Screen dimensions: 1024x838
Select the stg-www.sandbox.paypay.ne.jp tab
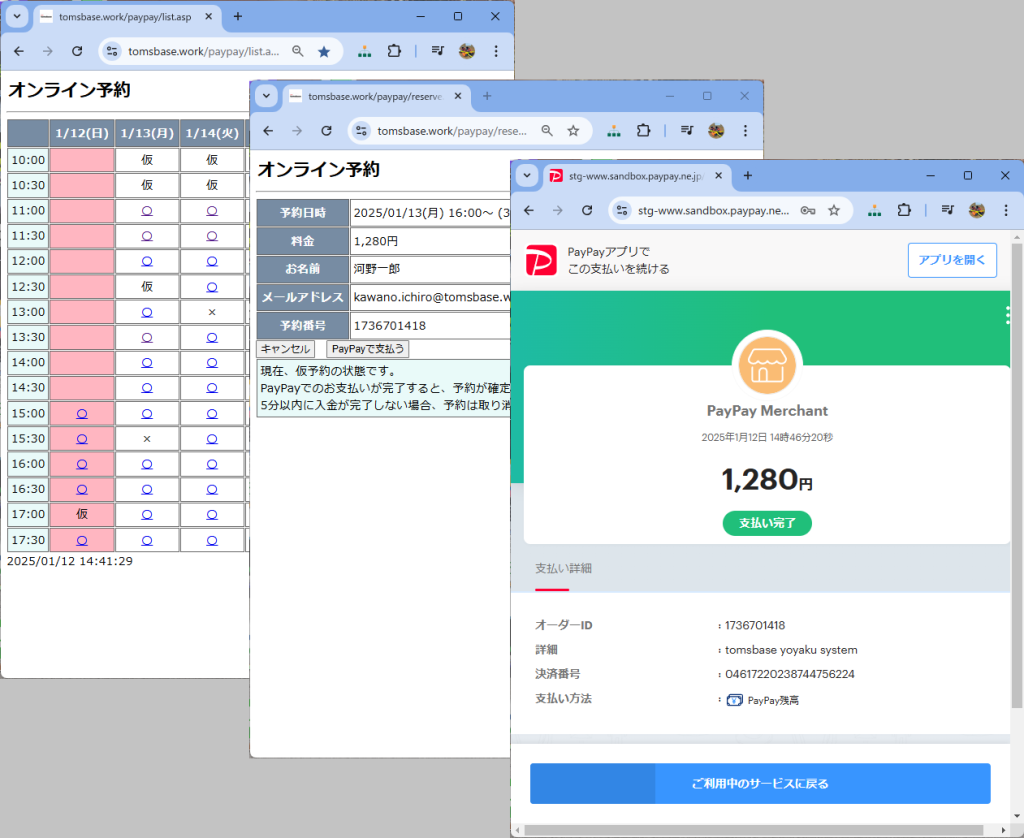[x=636, y=176]
